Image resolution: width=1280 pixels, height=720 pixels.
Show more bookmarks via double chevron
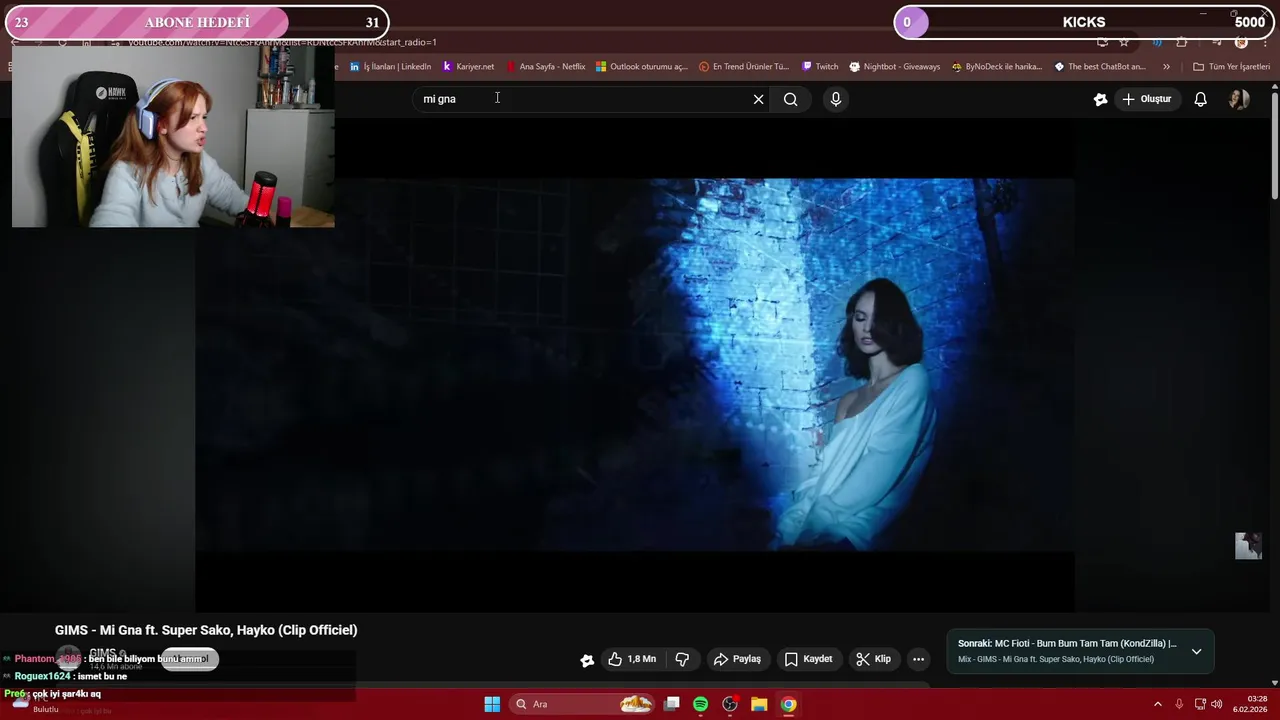click(1166, 67)
